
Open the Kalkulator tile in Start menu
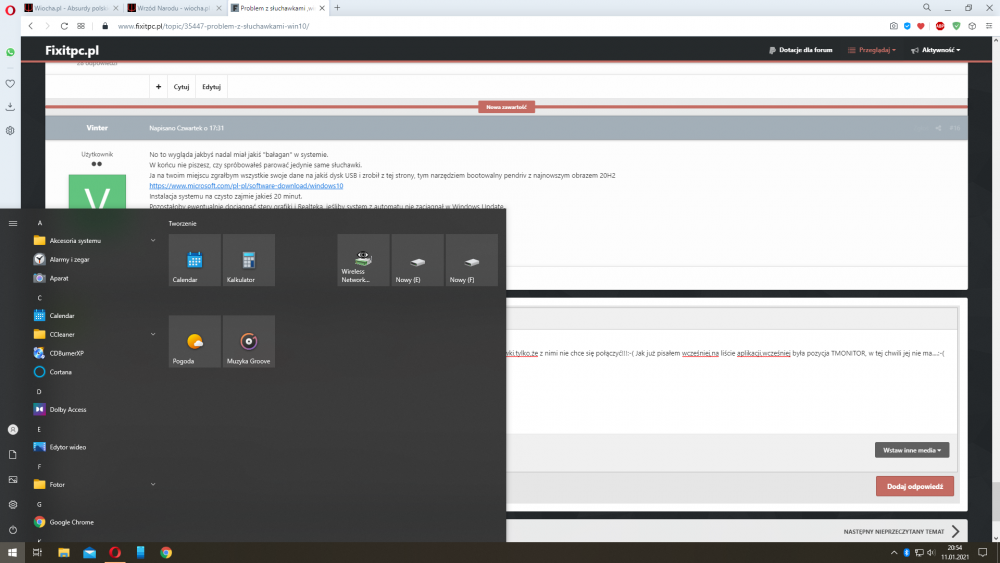coord(248,260)
